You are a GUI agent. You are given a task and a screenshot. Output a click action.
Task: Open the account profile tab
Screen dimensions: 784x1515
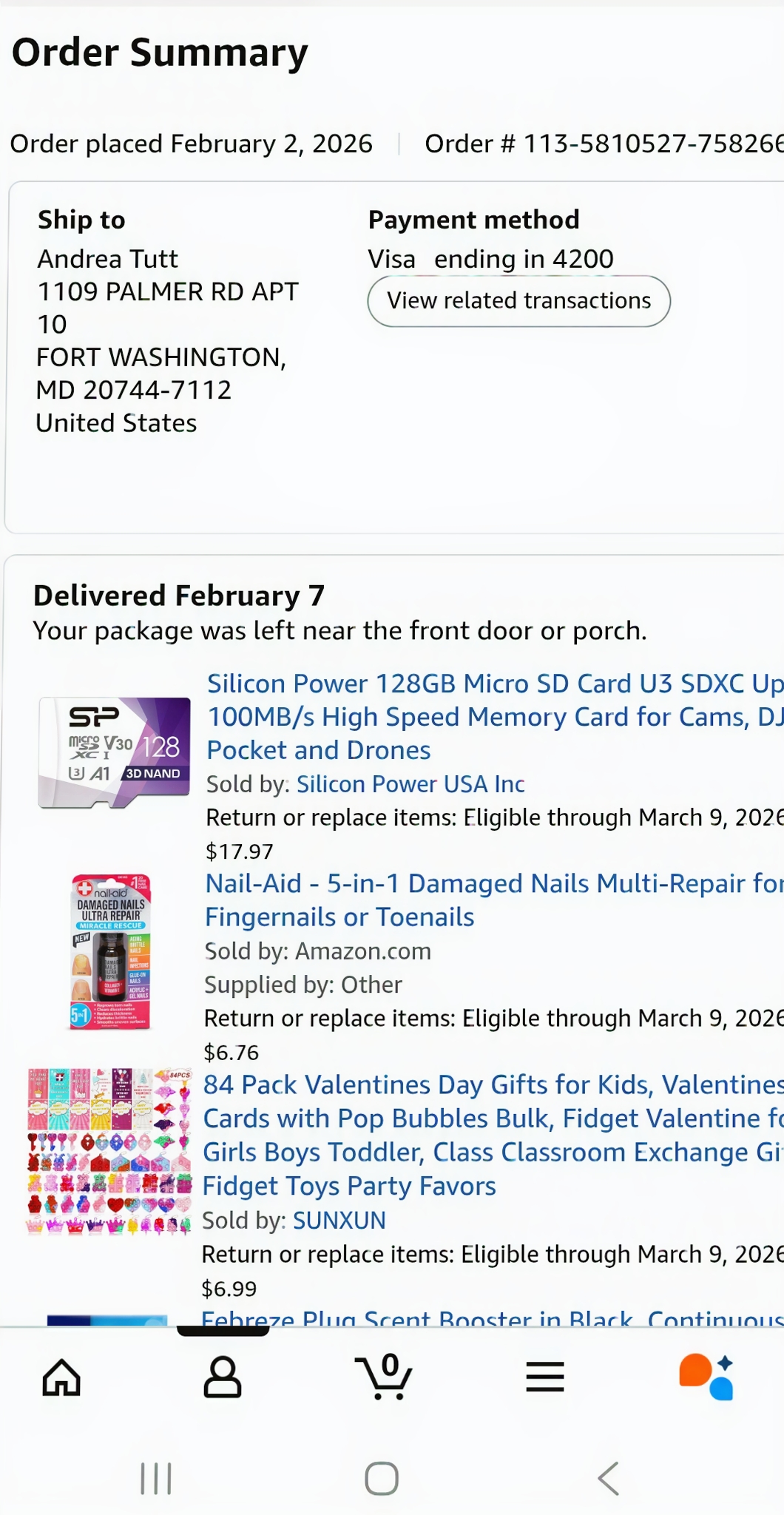(x=223, y=1377)
